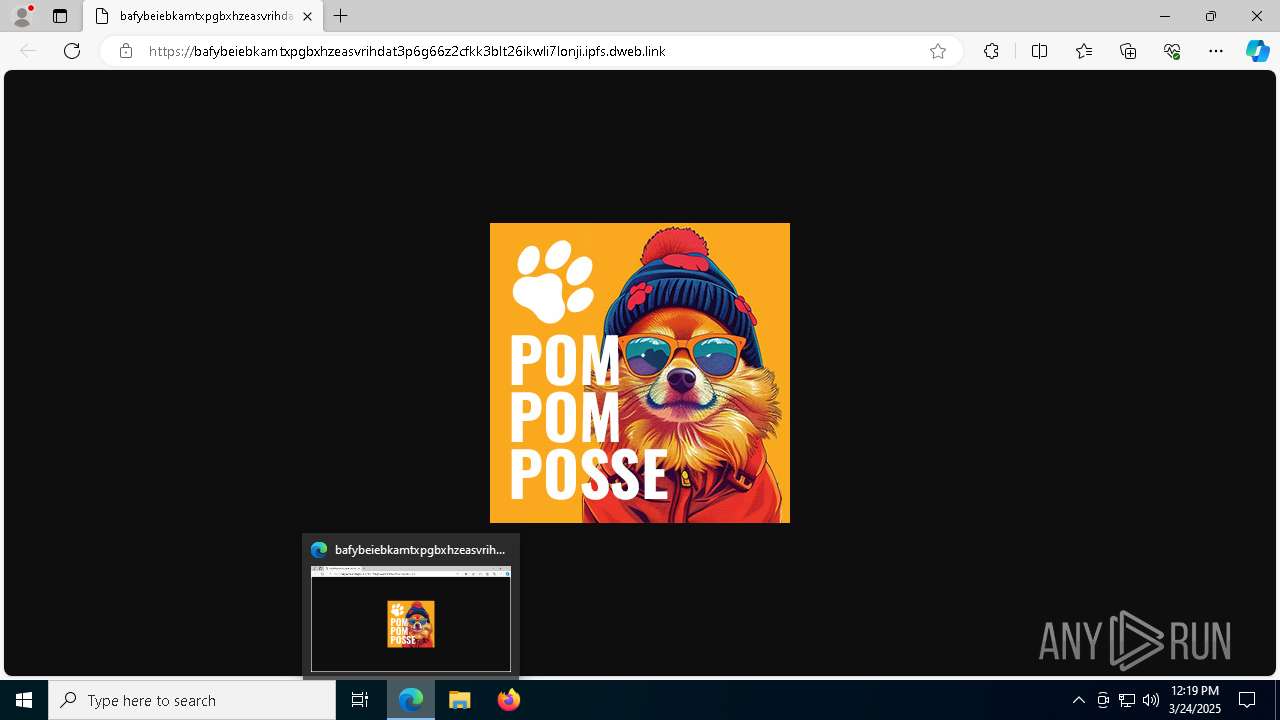1280x720 pixels.
Task: Open the tab actions menu icon
Action: (x=60, y=16)
